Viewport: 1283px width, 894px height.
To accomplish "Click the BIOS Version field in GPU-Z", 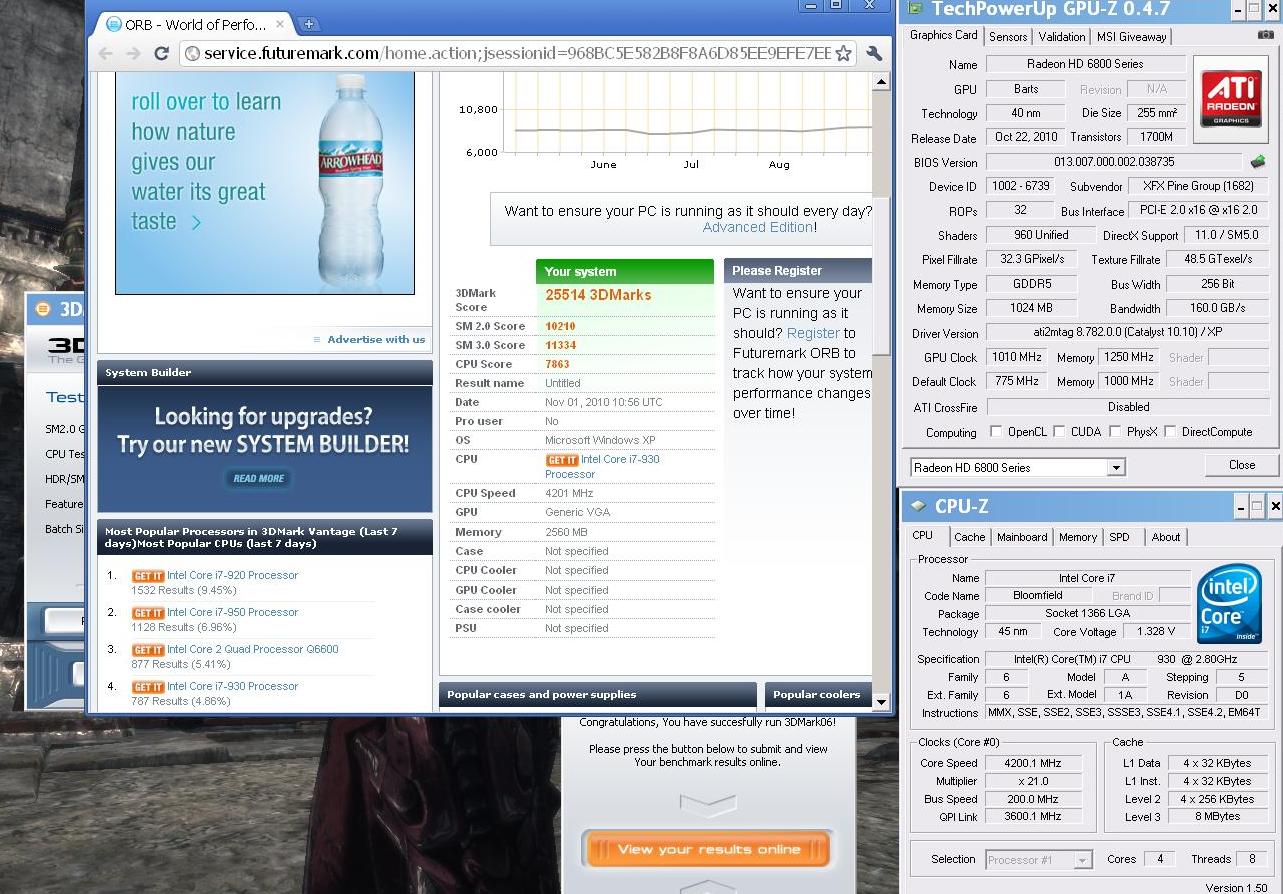I will click(x=1114, y=162).
